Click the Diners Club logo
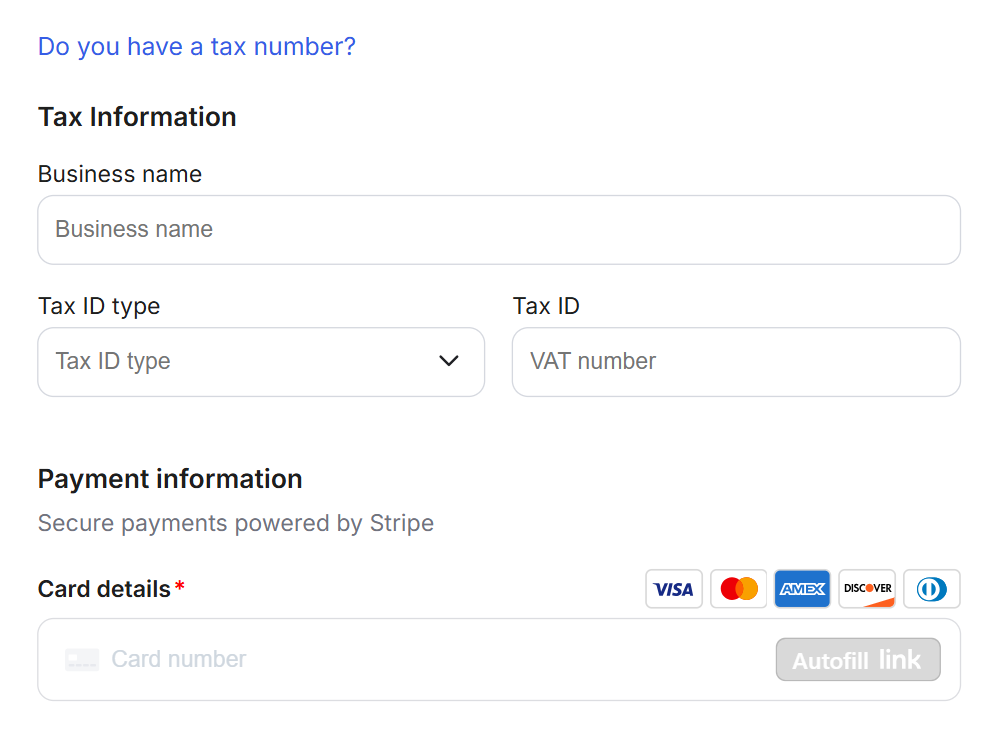This screenshot has width=997, height=731. (931, 589)
